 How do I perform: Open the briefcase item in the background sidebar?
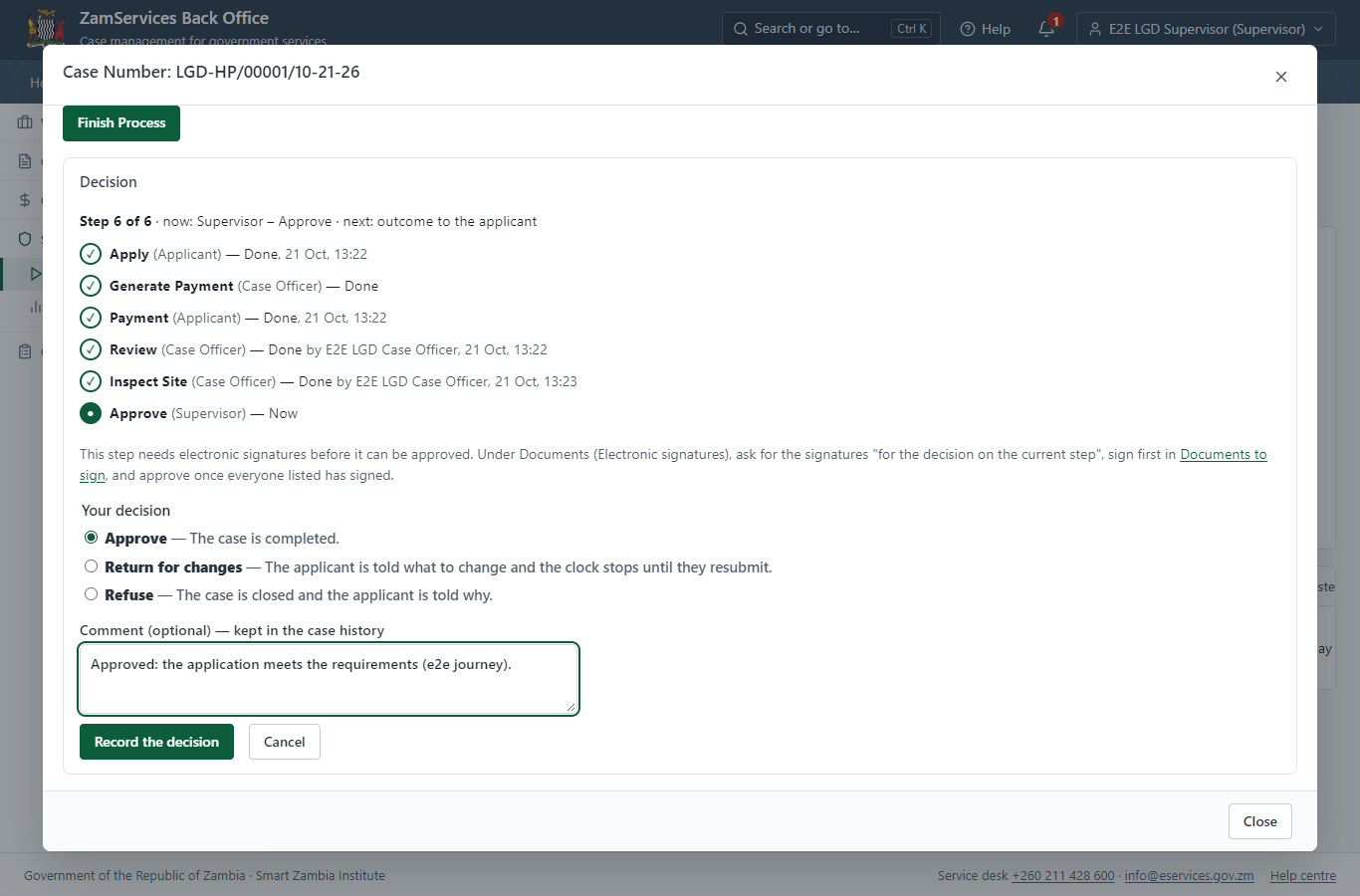point(25,122)
